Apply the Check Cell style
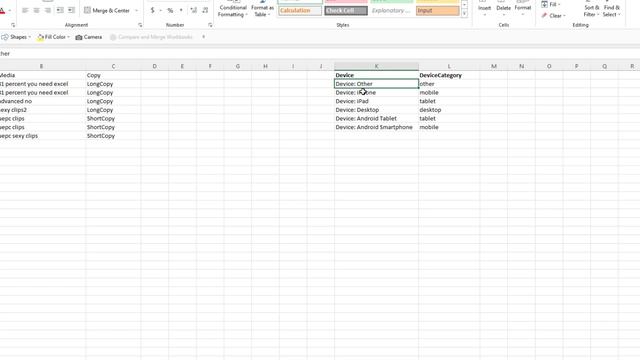Image resolution: width=640 pixels, height=360 pixels. click(x=346, y=11)
